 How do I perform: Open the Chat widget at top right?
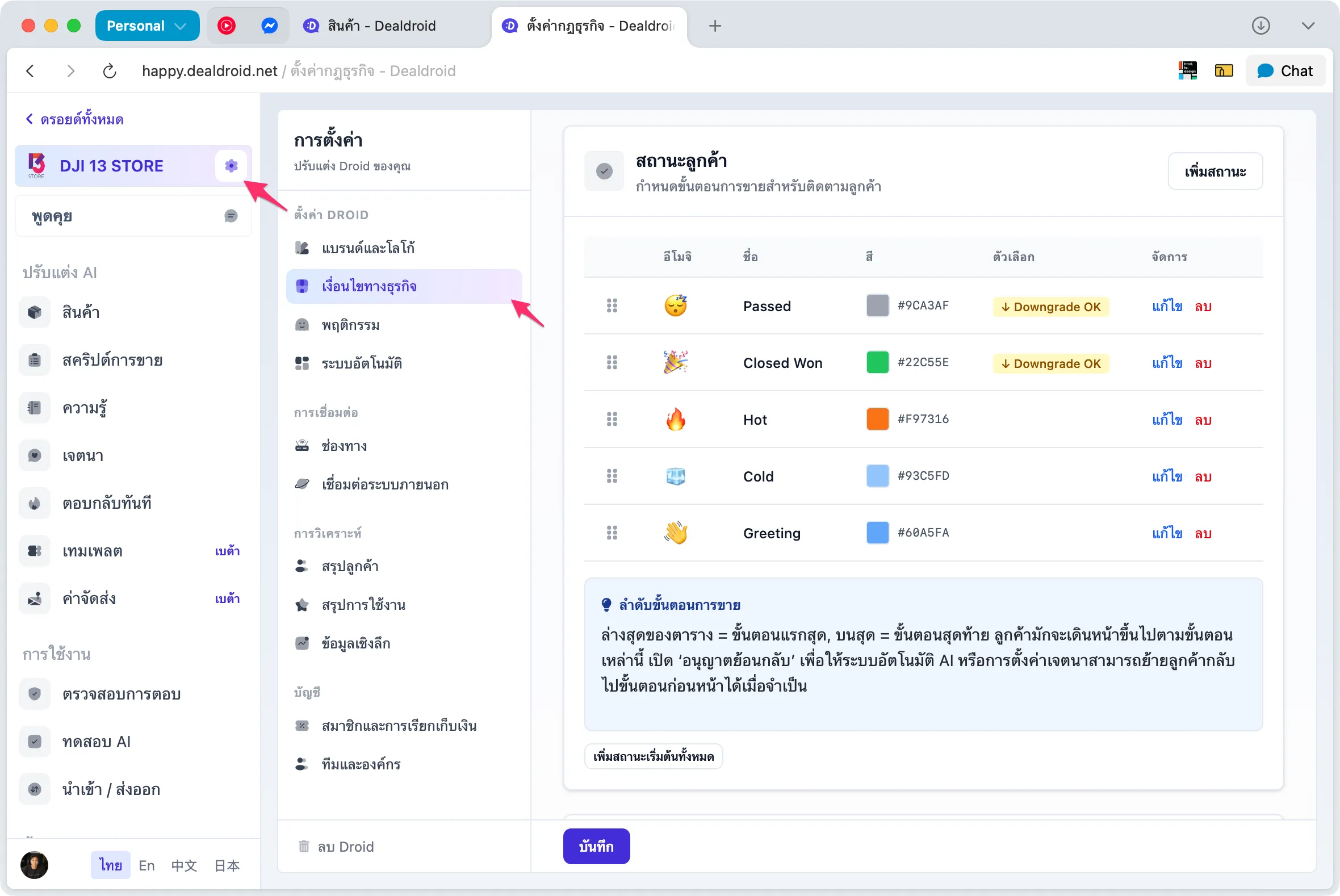point(1285,70)
